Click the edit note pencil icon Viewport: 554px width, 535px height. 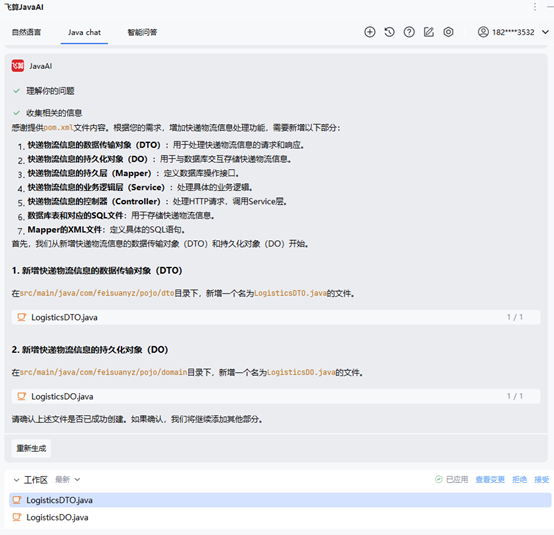pos(429,32)
